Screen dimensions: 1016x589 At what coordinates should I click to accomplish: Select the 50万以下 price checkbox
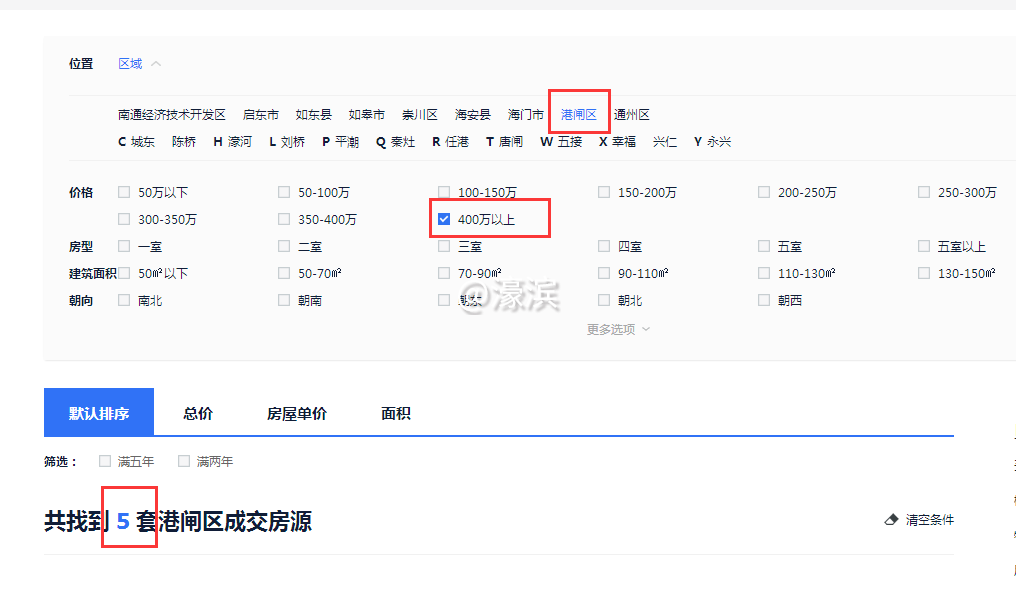124,191
